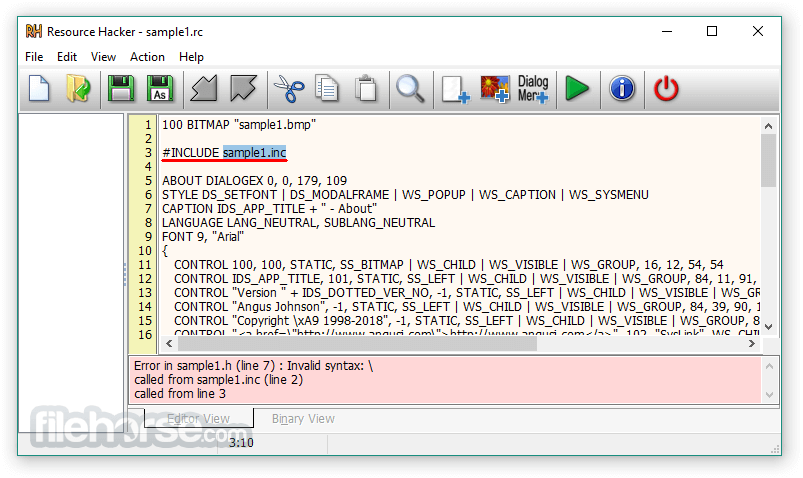Click the editor vertical scrollbar up arrow
803x478 pixels.
click(x=768, y=126)
